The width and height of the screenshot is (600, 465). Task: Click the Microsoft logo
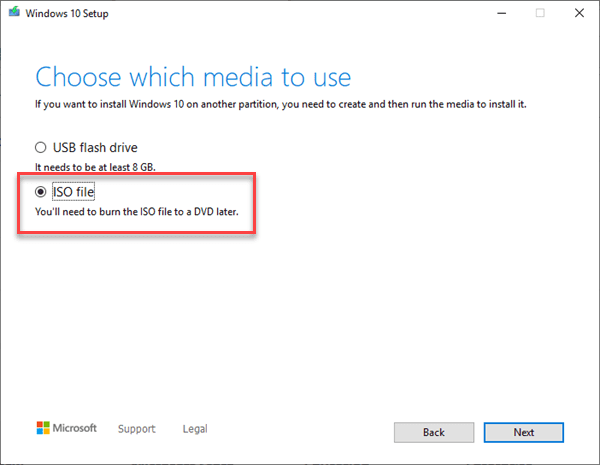[67, 428]
